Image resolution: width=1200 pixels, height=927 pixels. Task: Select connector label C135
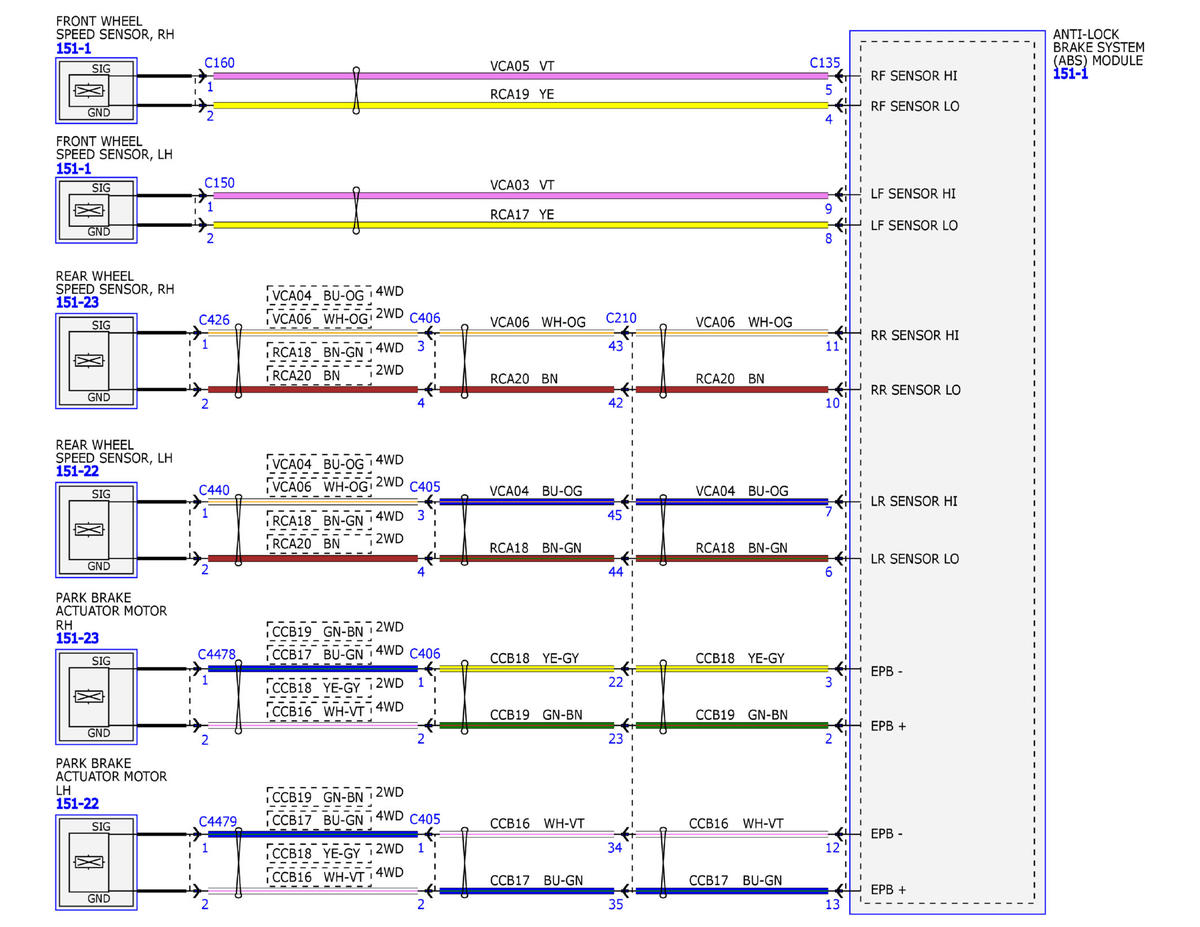825,63
